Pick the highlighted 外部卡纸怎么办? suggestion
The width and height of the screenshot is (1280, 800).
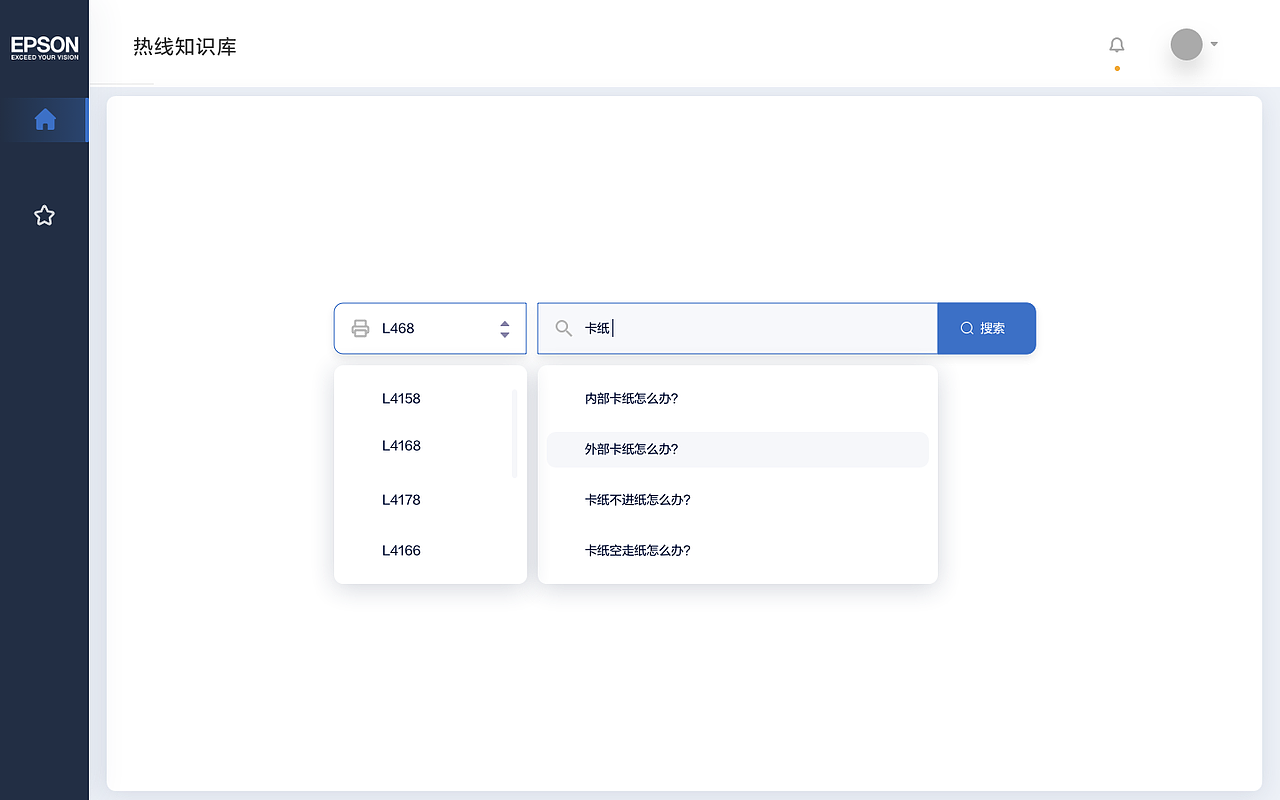(632, 449)
